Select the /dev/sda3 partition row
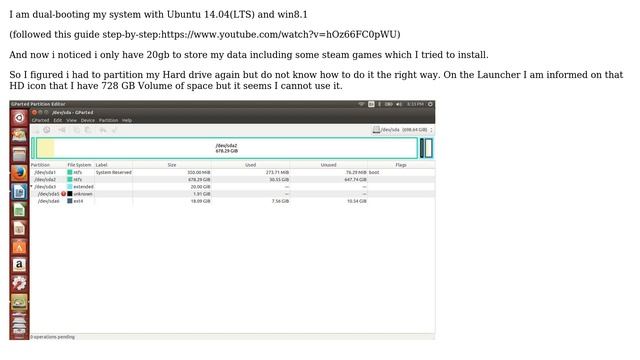The width and height of the screenshot is (640, 360). click(233, 187)
